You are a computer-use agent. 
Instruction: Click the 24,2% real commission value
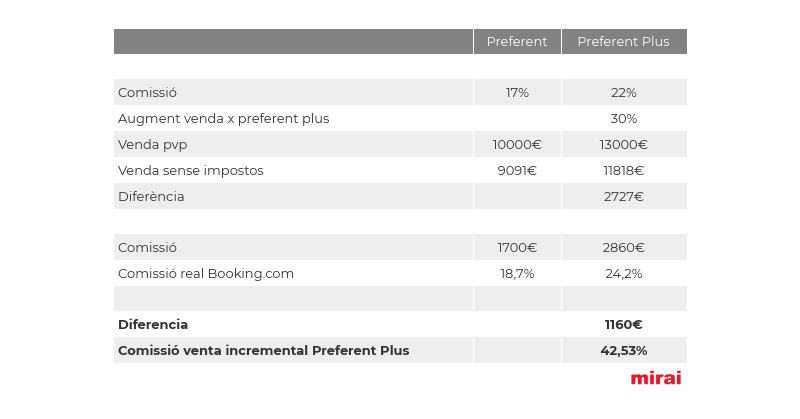[623, 274]
